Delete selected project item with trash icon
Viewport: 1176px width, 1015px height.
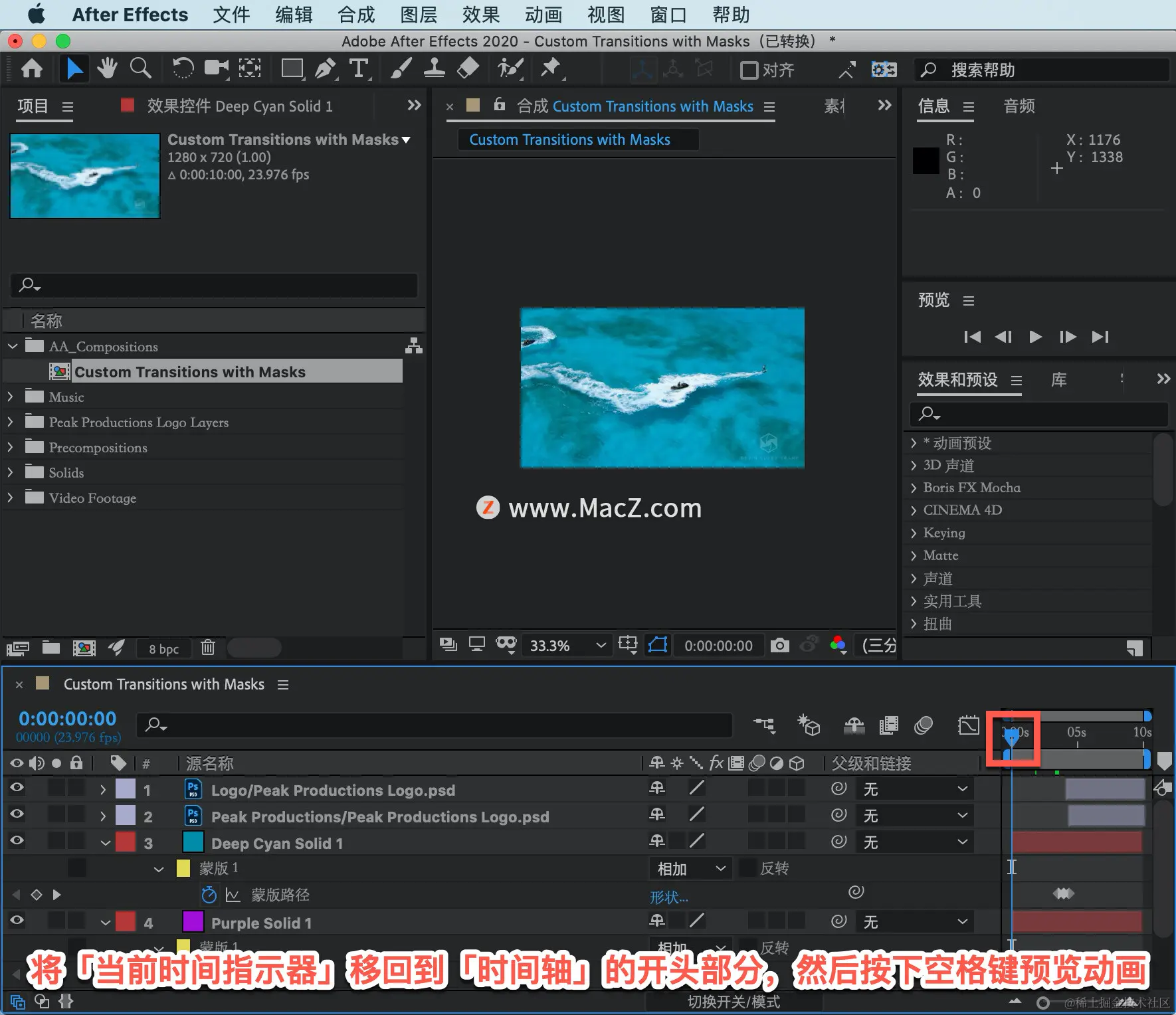point(208,648)
